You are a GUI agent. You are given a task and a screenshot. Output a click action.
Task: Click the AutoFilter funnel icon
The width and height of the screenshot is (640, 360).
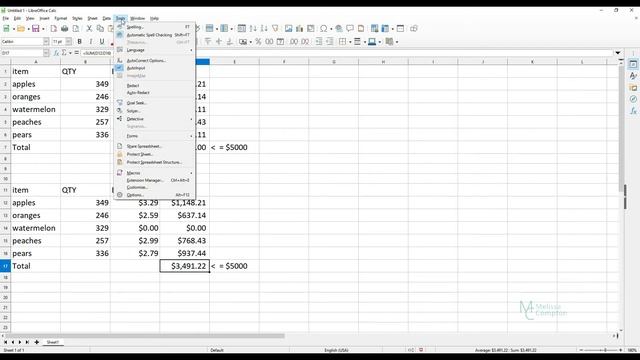(276, 29)
